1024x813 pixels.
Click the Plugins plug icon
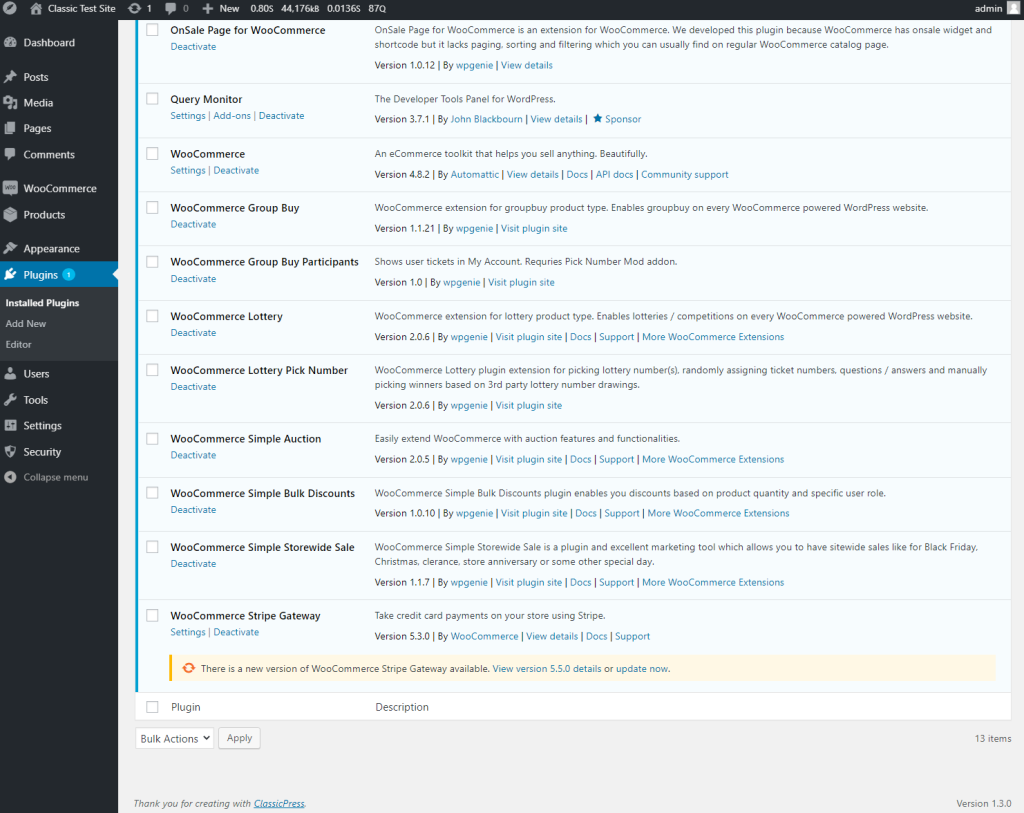tap(10, 275)
